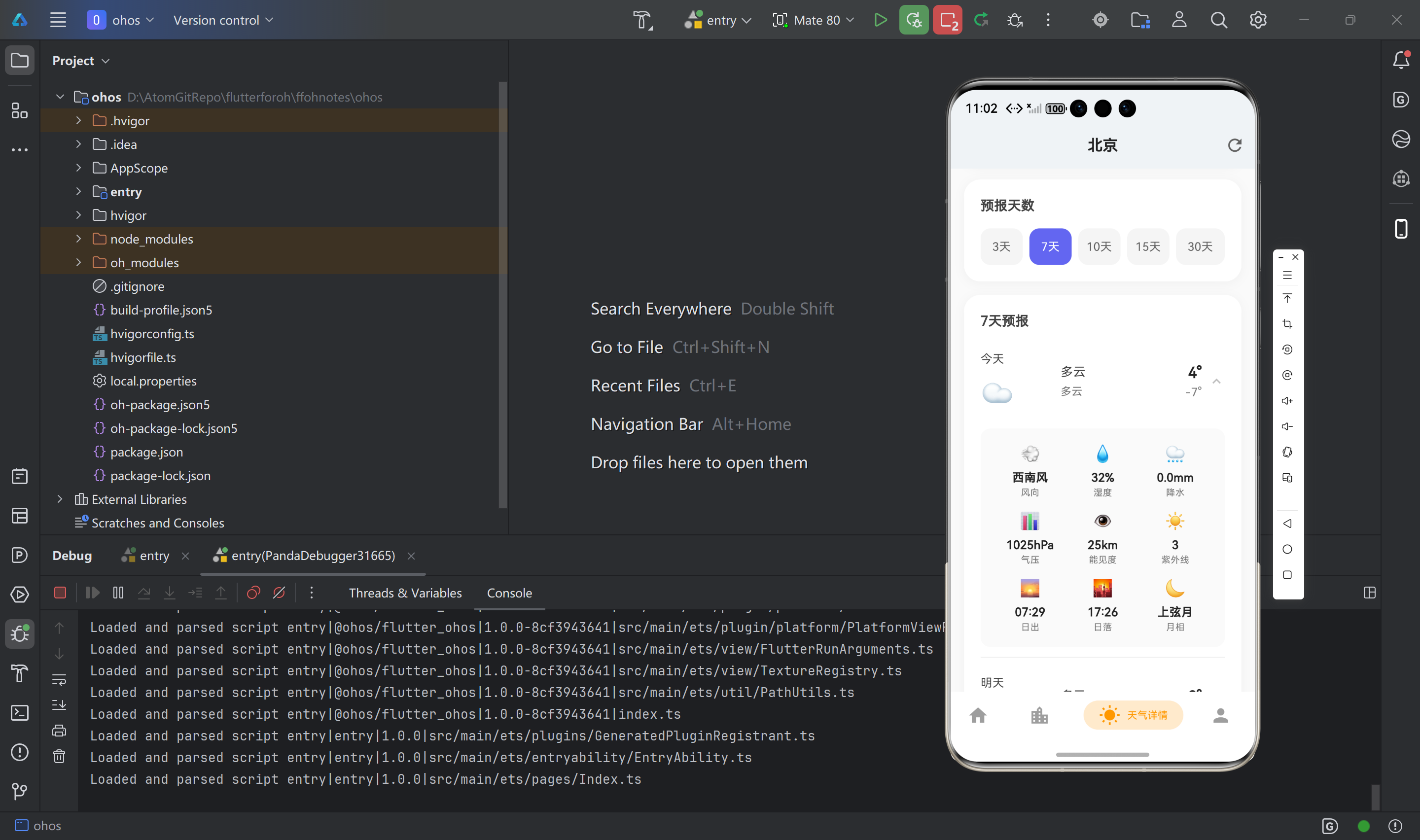This screenshot has width=1420, height=840.
Task: Switch to Threads & Variables tab
Action: pyautogui.click(x=405, y=593)
